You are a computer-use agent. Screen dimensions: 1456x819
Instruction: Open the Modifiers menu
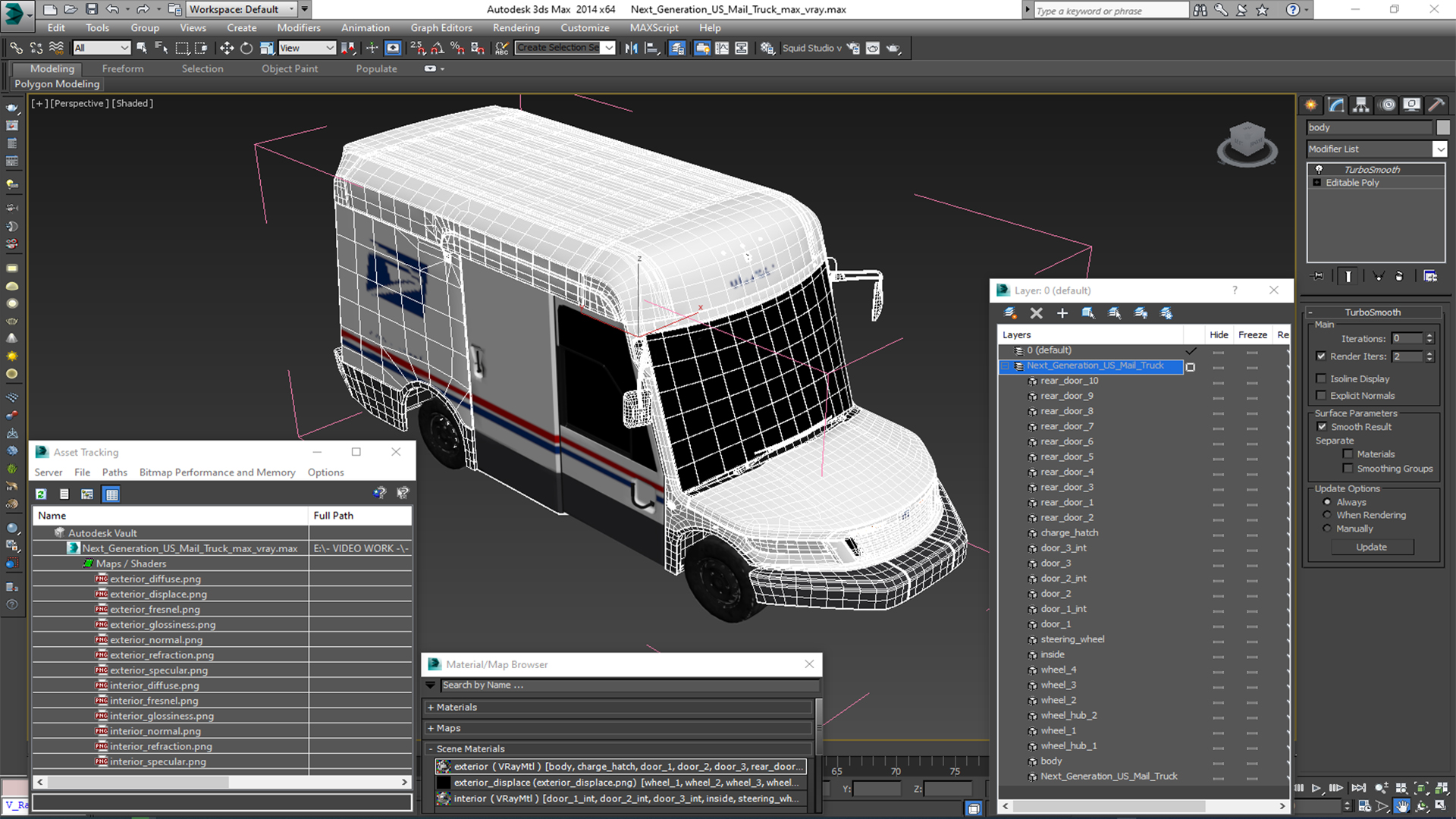point(298,28)
